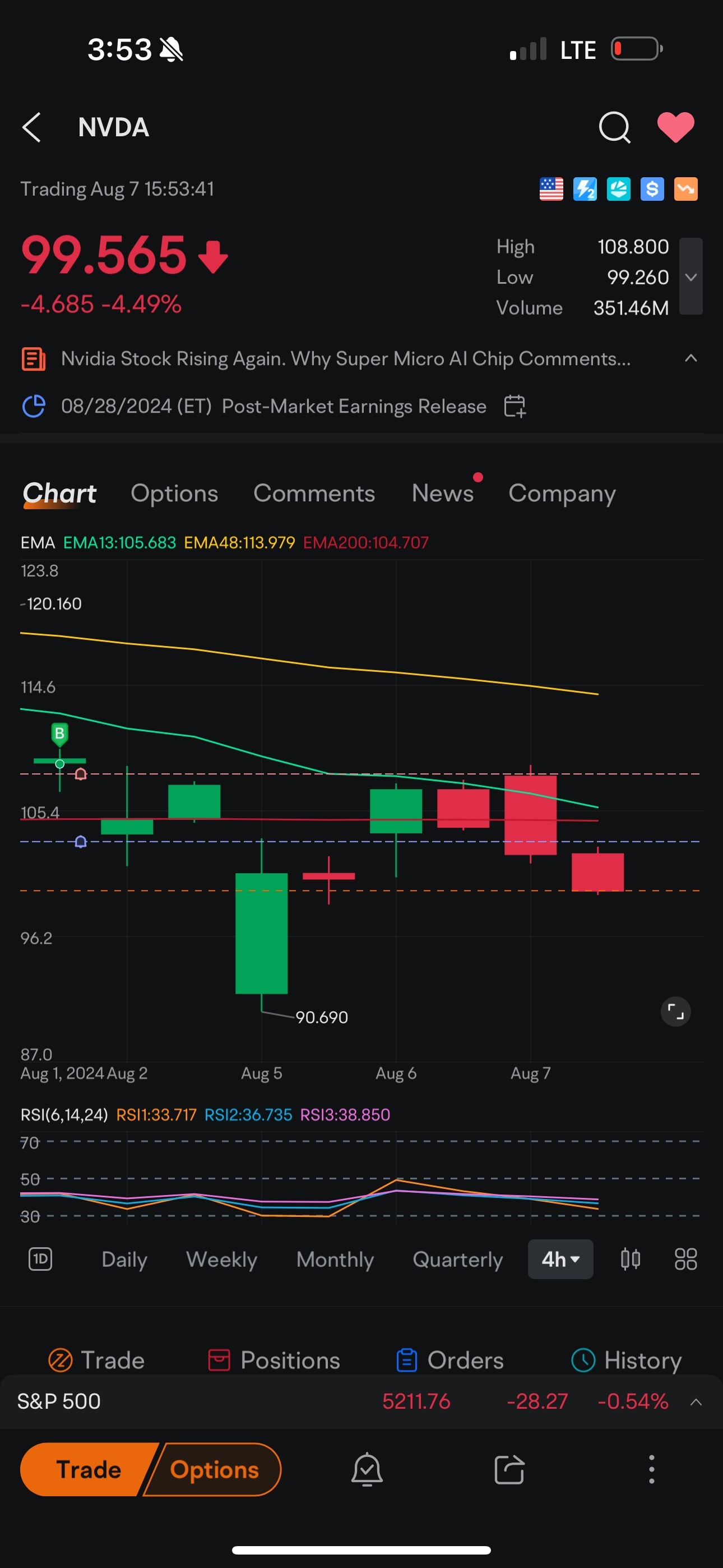Toggle the pink heart favorite icon
This screenshot has width=723, height=1568.
point(675,127)
